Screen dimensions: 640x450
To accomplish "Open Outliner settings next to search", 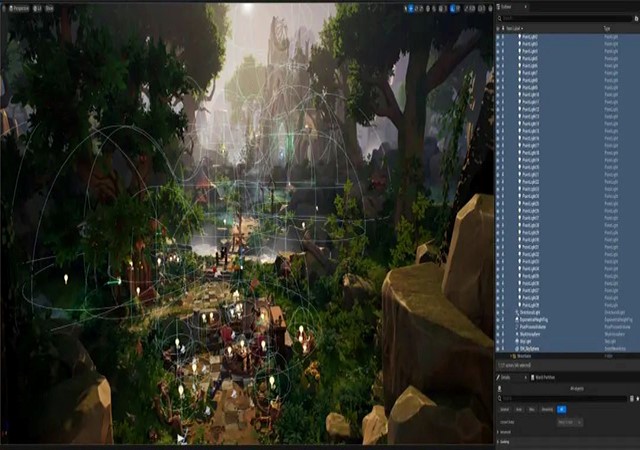I will [636, 18].
